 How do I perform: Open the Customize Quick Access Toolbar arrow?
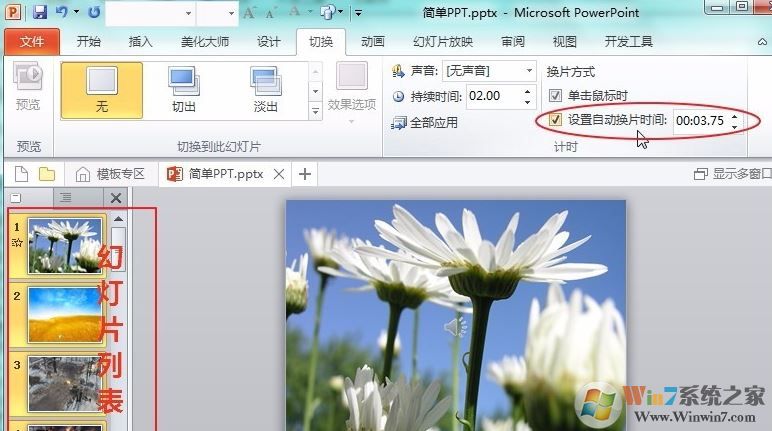pyautogui.click(x=358, y=13)
